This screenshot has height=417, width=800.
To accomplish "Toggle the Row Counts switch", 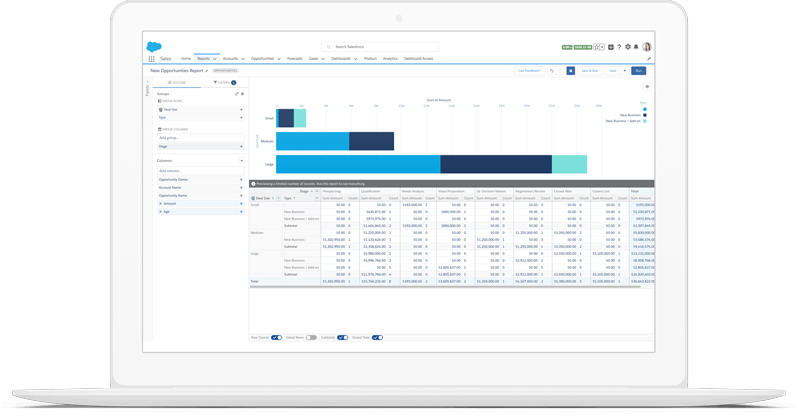I will (277, 338).
